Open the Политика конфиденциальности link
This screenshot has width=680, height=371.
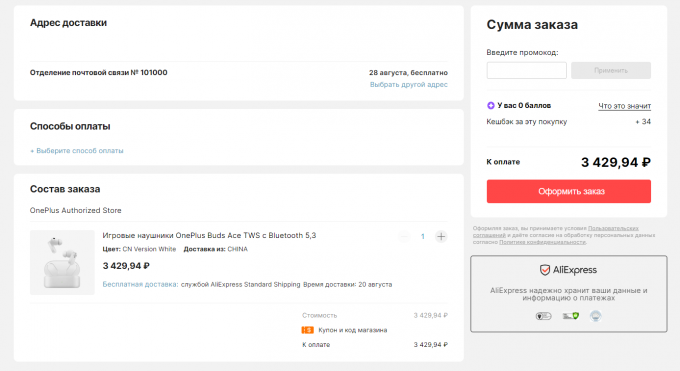click(x=542, y=242)
